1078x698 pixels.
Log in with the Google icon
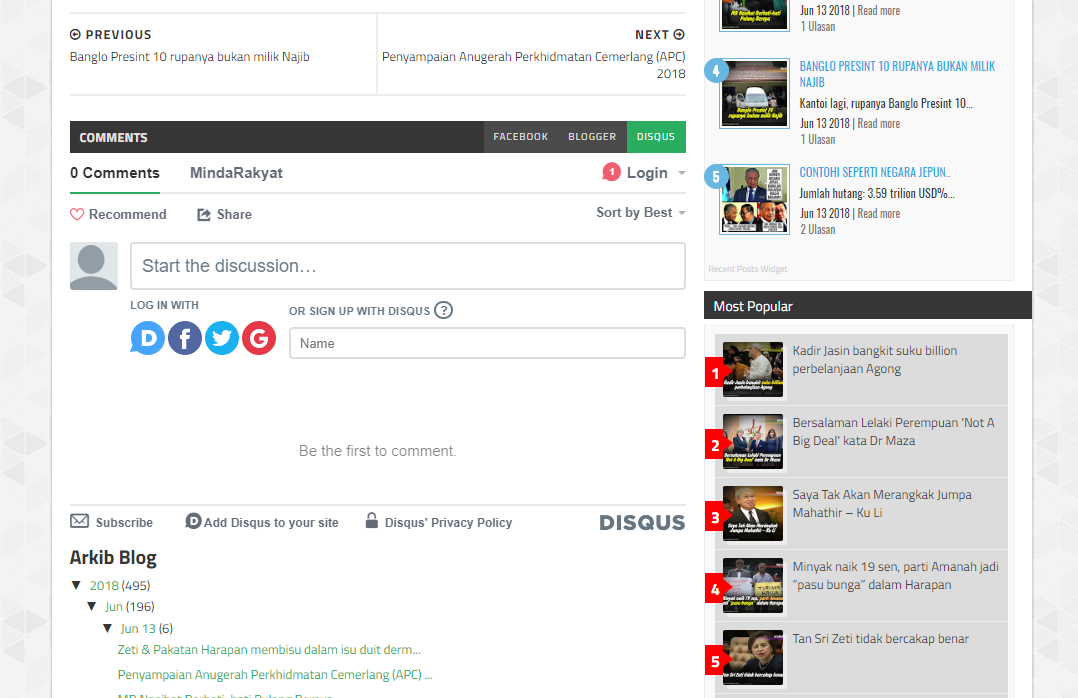tap(259, 339)
